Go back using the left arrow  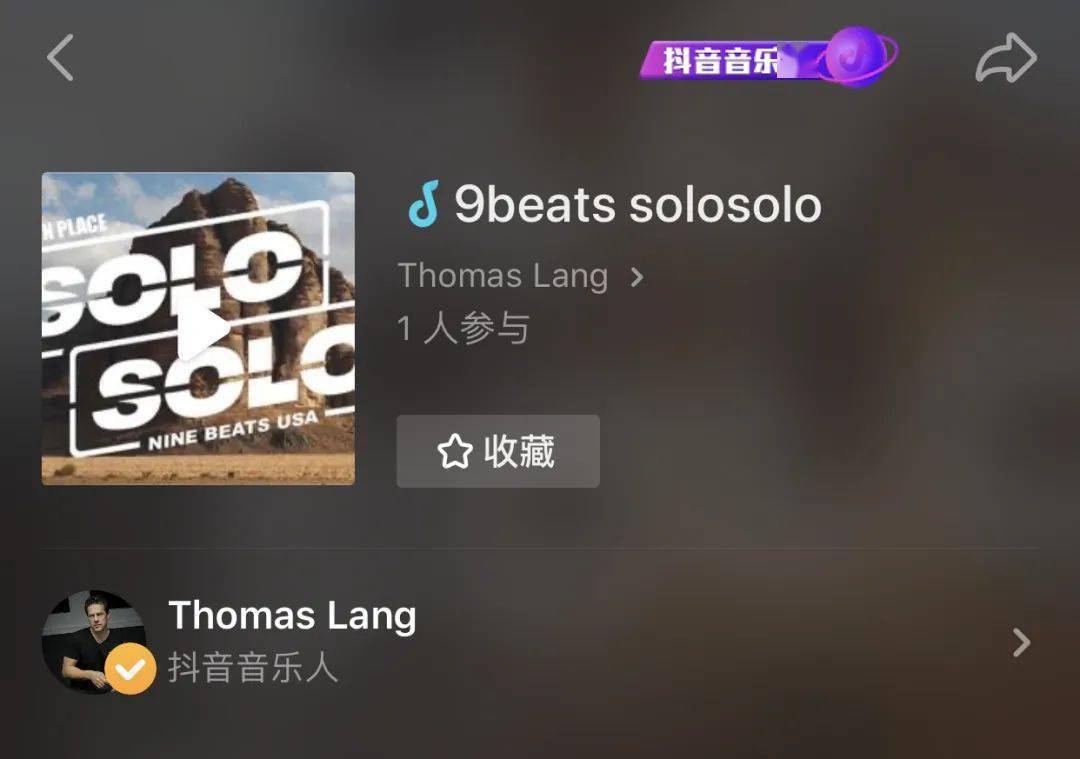pos(61,58)
